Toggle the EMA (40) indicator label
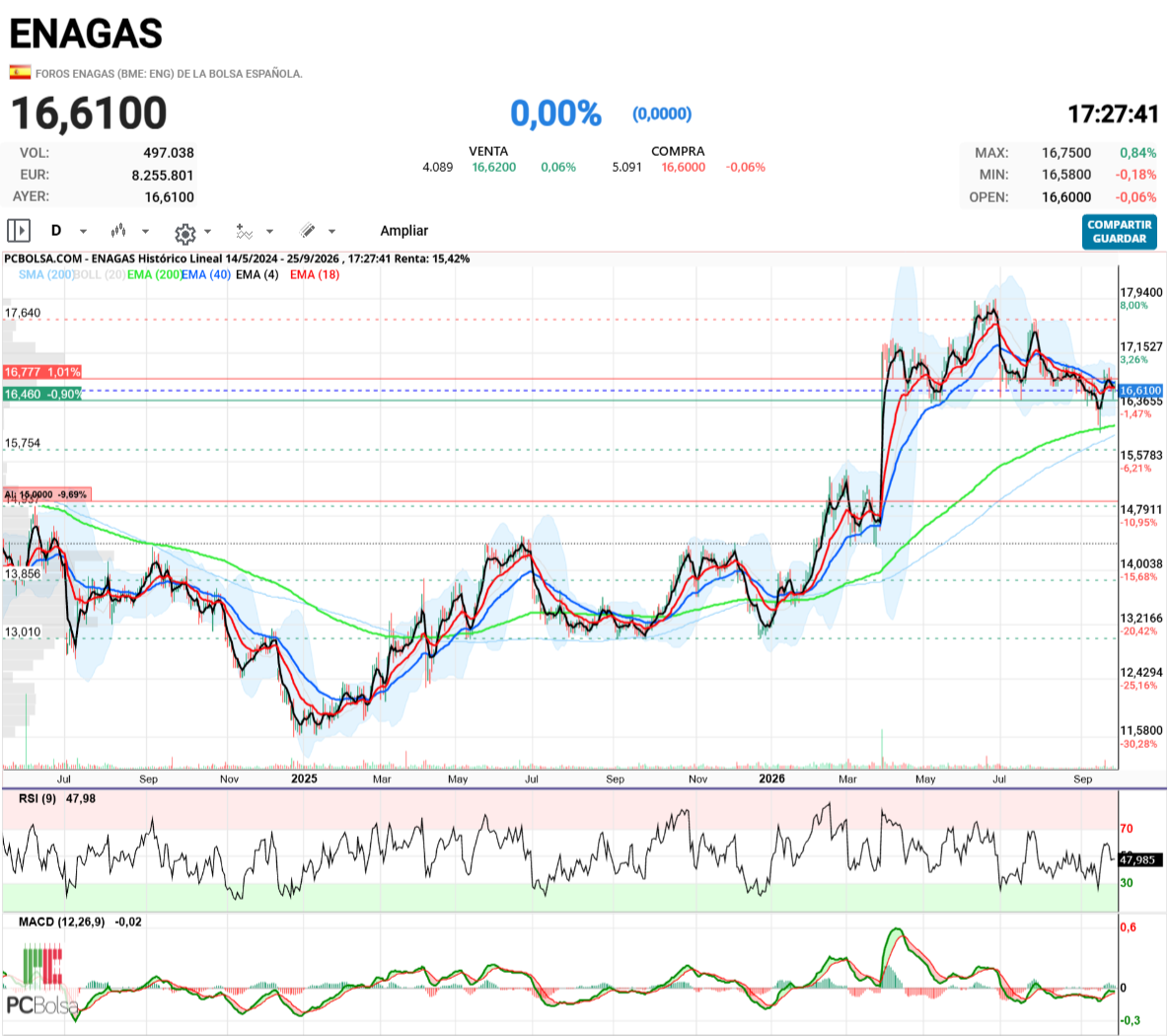The width and height of the screenshot is (1169, 1036). point(206,274)
